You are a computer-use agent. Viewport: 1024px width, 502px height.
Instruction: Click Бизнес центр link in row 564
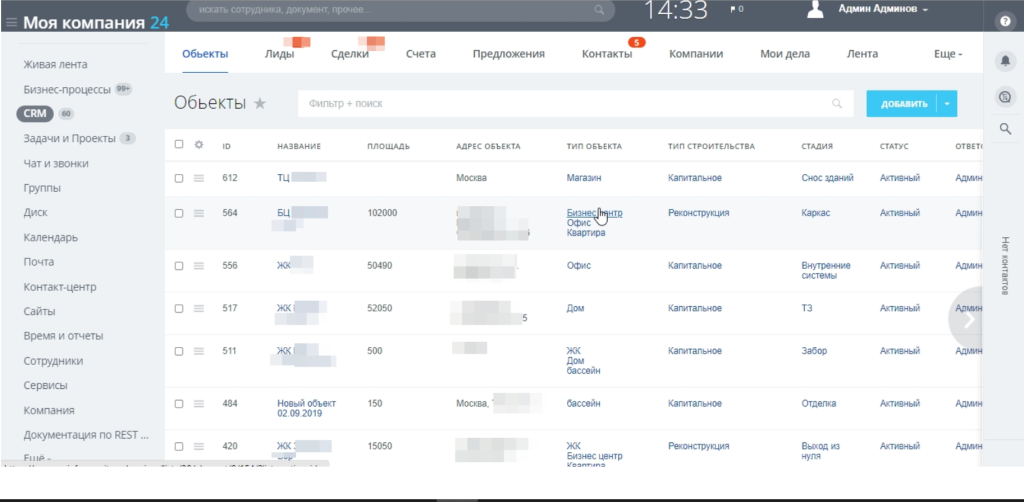click(594, 213)
